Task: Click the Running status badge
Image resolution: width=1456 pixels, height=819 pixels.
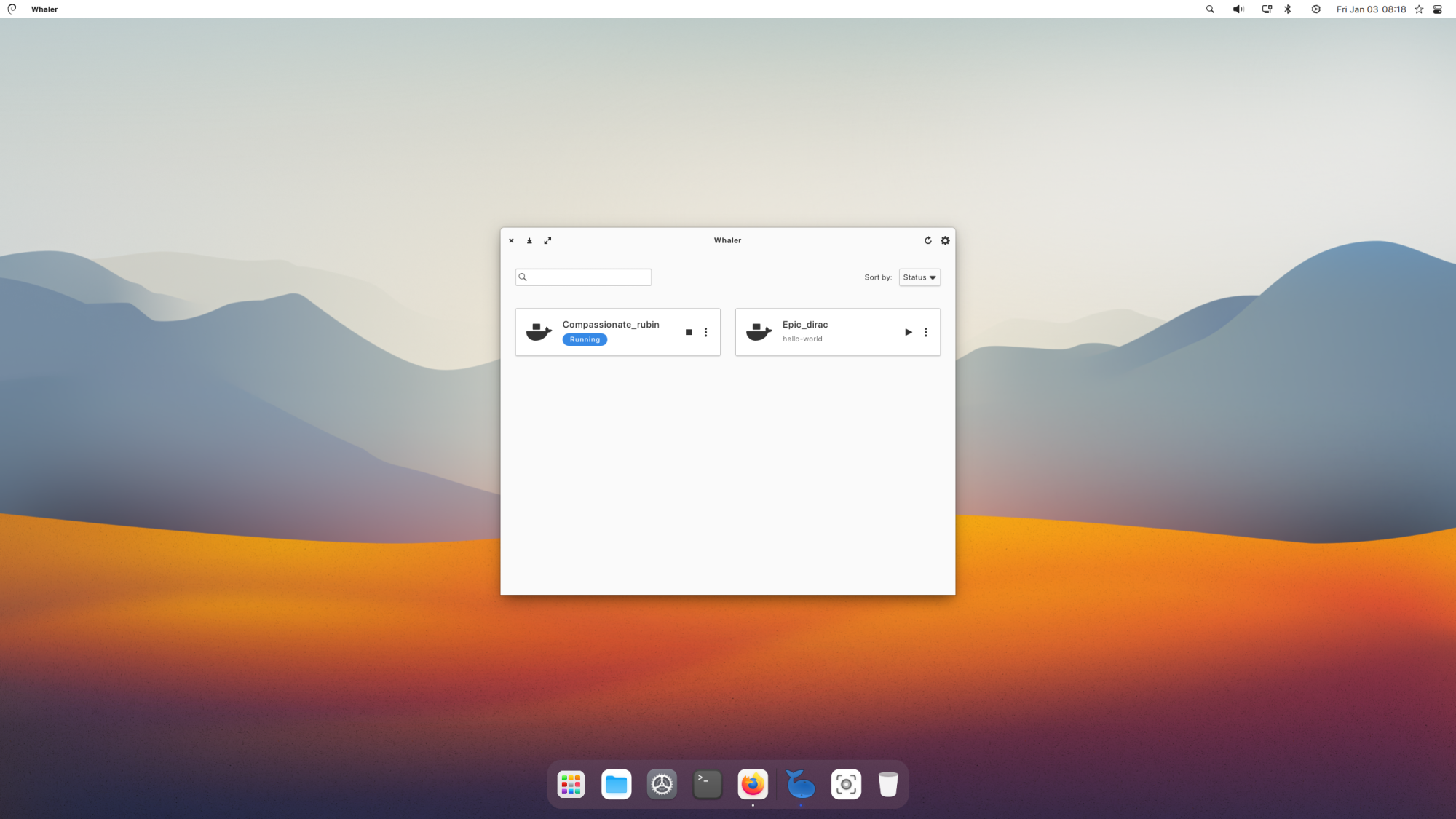Action: (585, 340)
